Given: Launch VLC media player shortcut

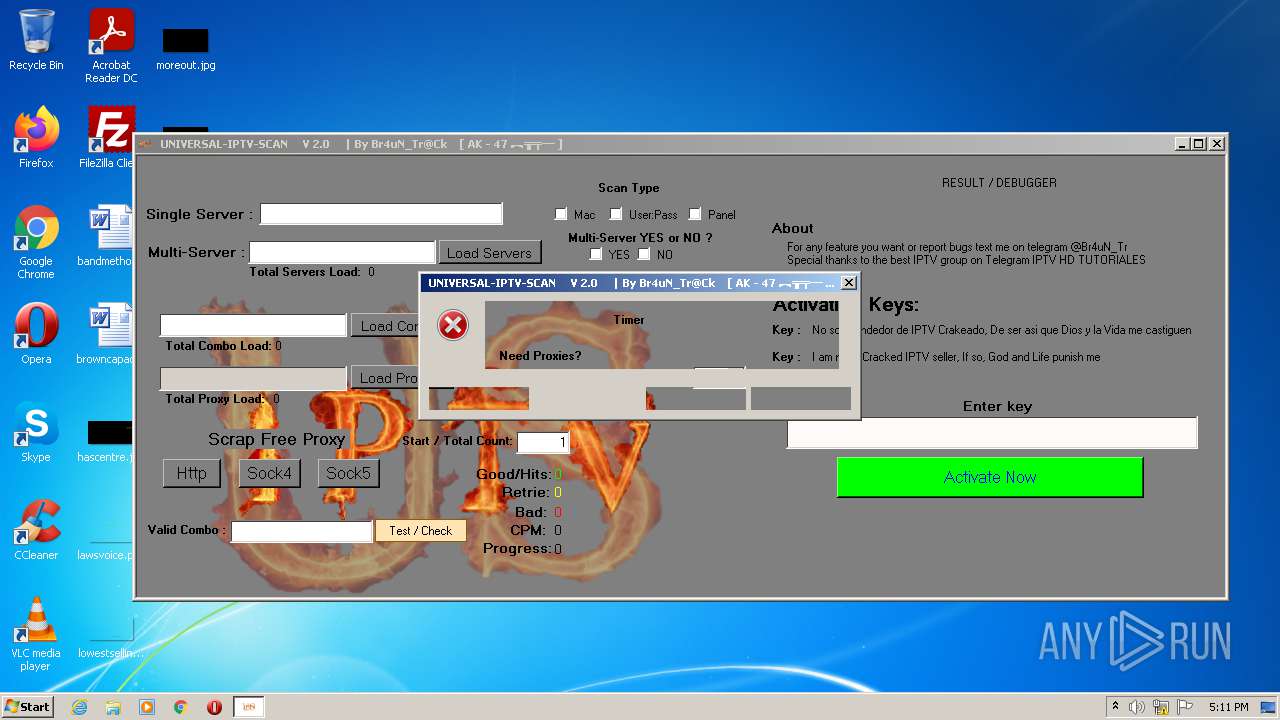Looking at the screenshot, I should pos(36,633).
